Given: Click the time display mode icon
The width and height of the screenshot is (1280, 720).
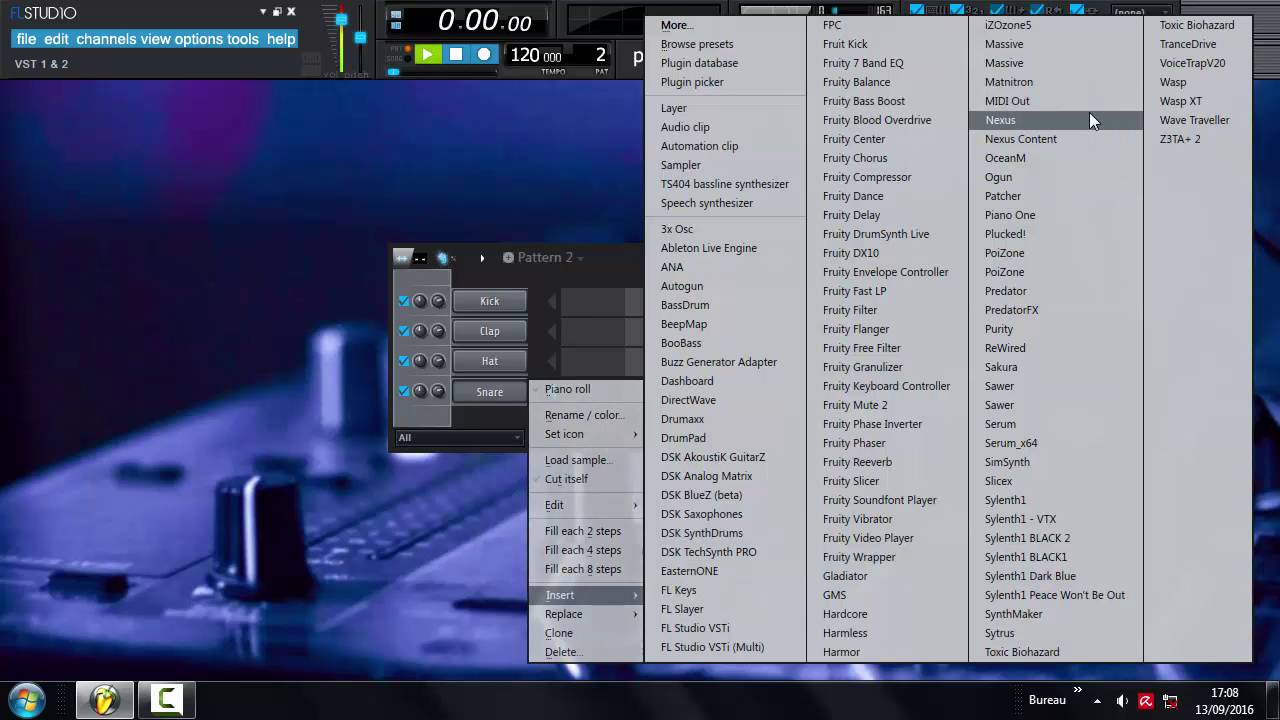Looking at the screenshot, I should 396,20.
